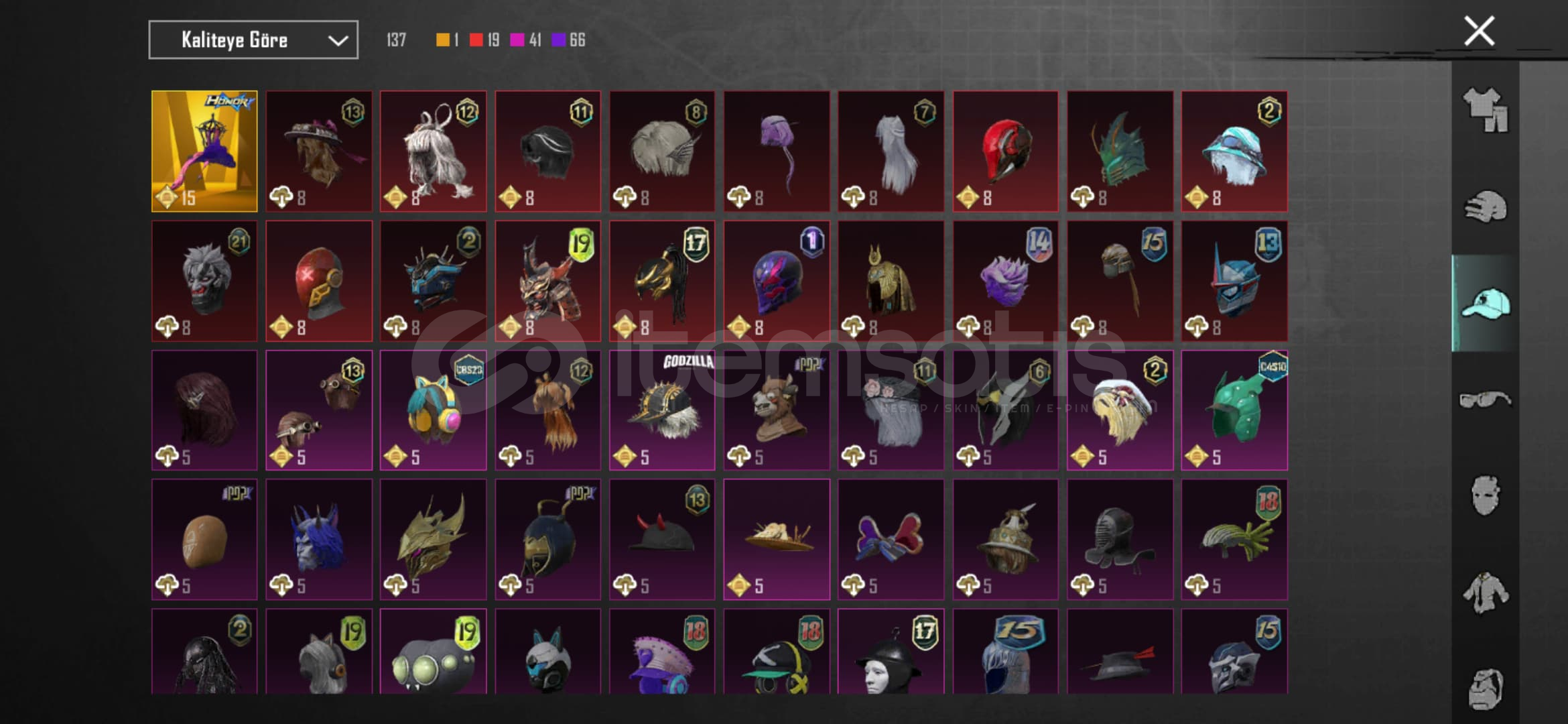Pick the red helmet with X eye

coord(319,281)
